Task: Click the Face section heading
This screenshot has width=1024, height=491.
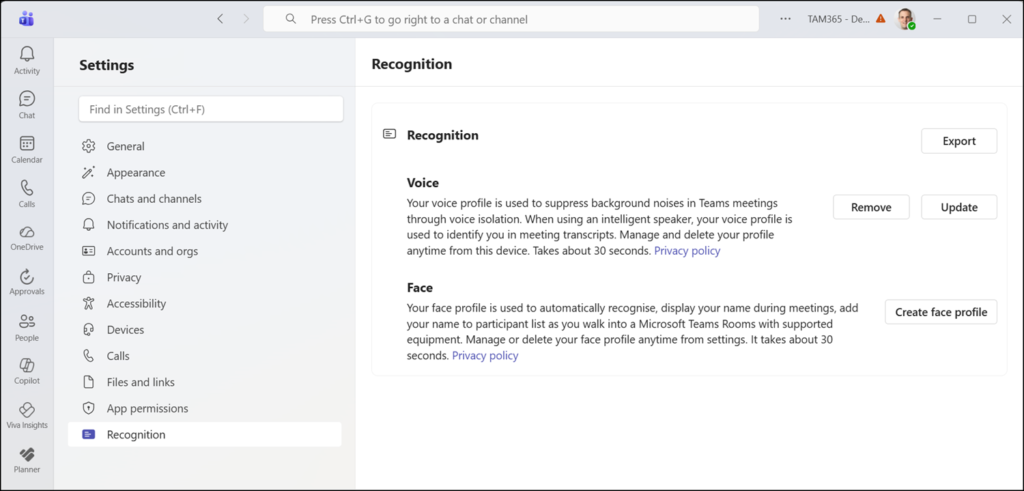Action: click(x=420, y=287)
